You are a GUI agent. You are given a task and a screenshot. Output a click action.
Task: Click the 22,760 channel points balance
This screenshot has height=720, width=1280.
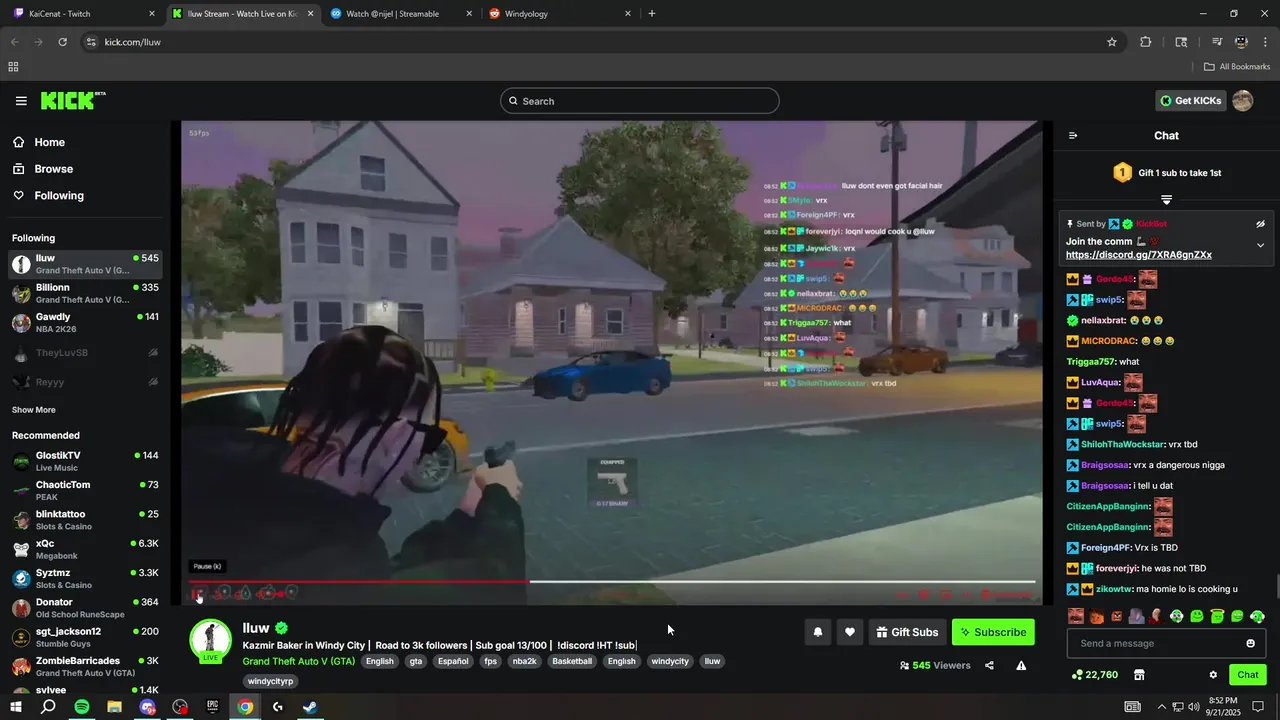1094,675
